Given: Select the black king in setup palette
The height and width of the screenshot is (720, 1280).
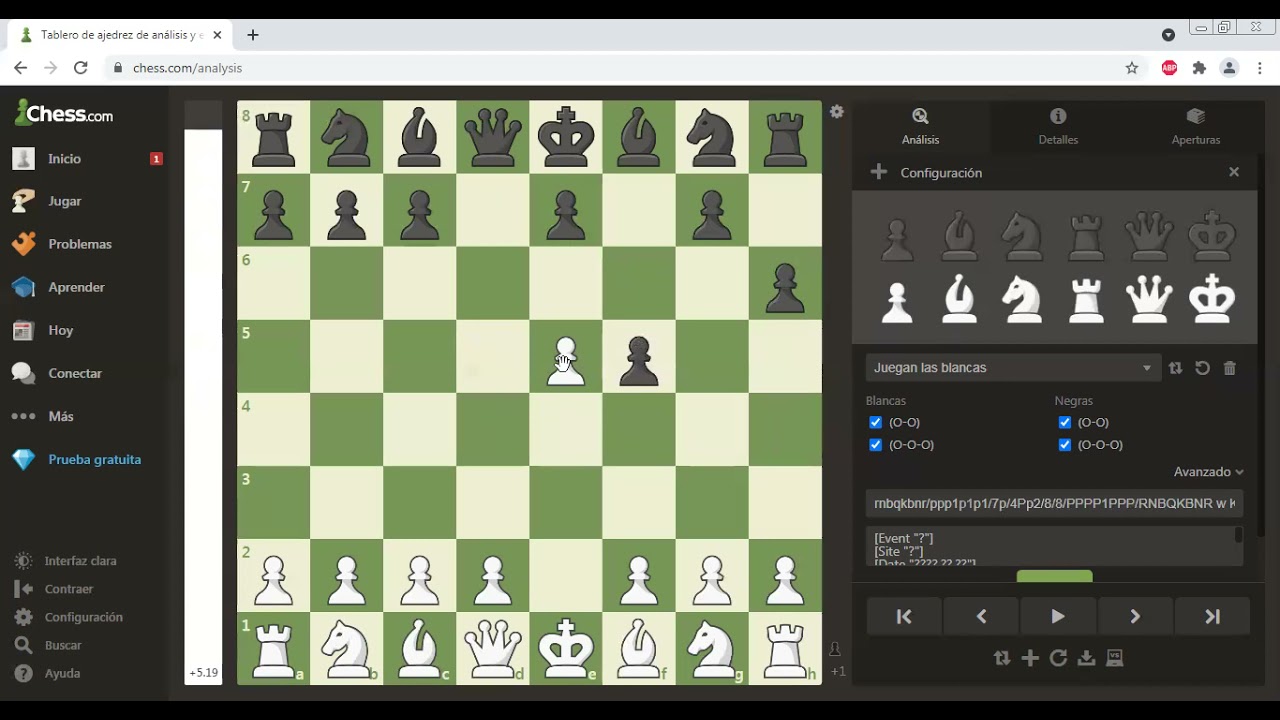Looking at the screenshot, I should [1212, 236].
